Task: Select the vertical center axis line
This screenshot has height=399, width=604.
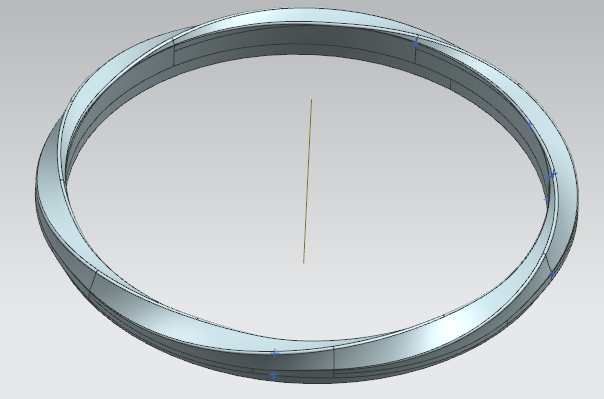Action: click(308, 181)
